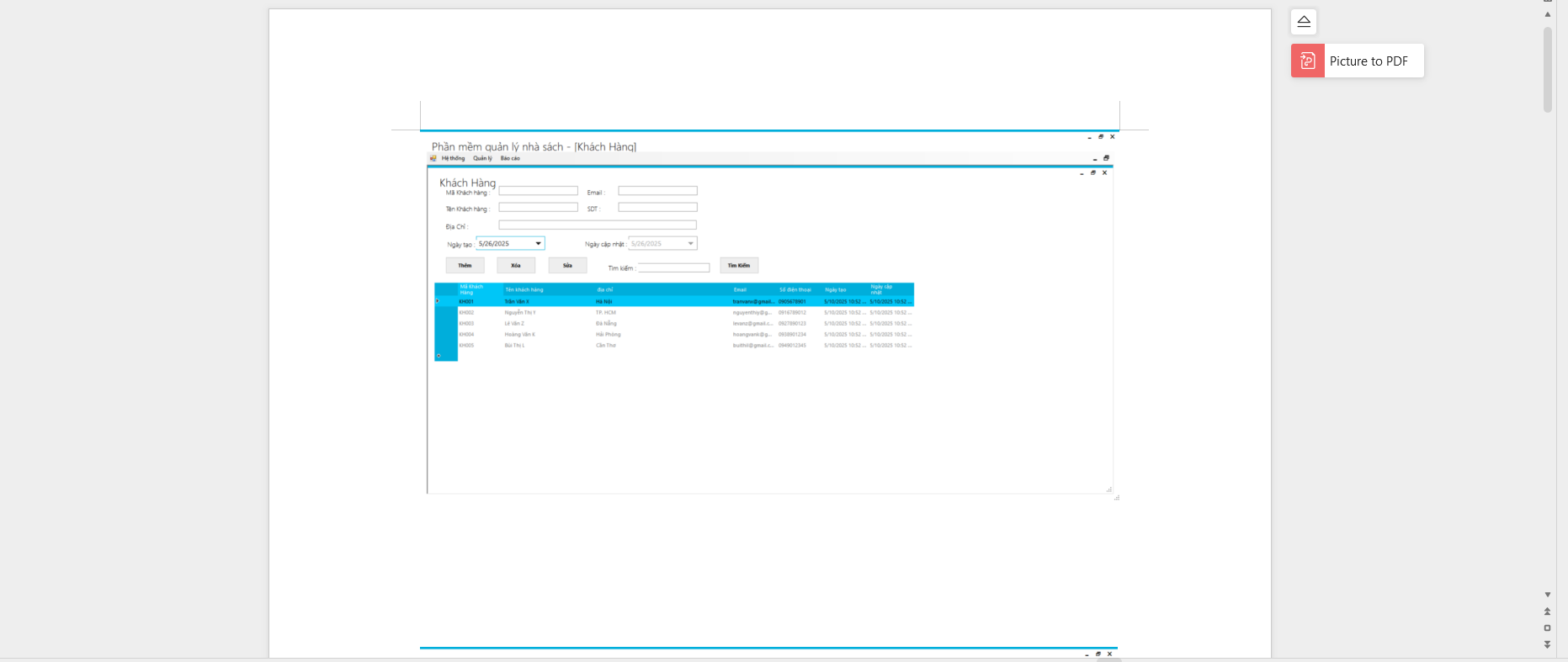Click the red Picture to PDF icon
Screen dimensions: 1568x662
tap(1307, 61)
